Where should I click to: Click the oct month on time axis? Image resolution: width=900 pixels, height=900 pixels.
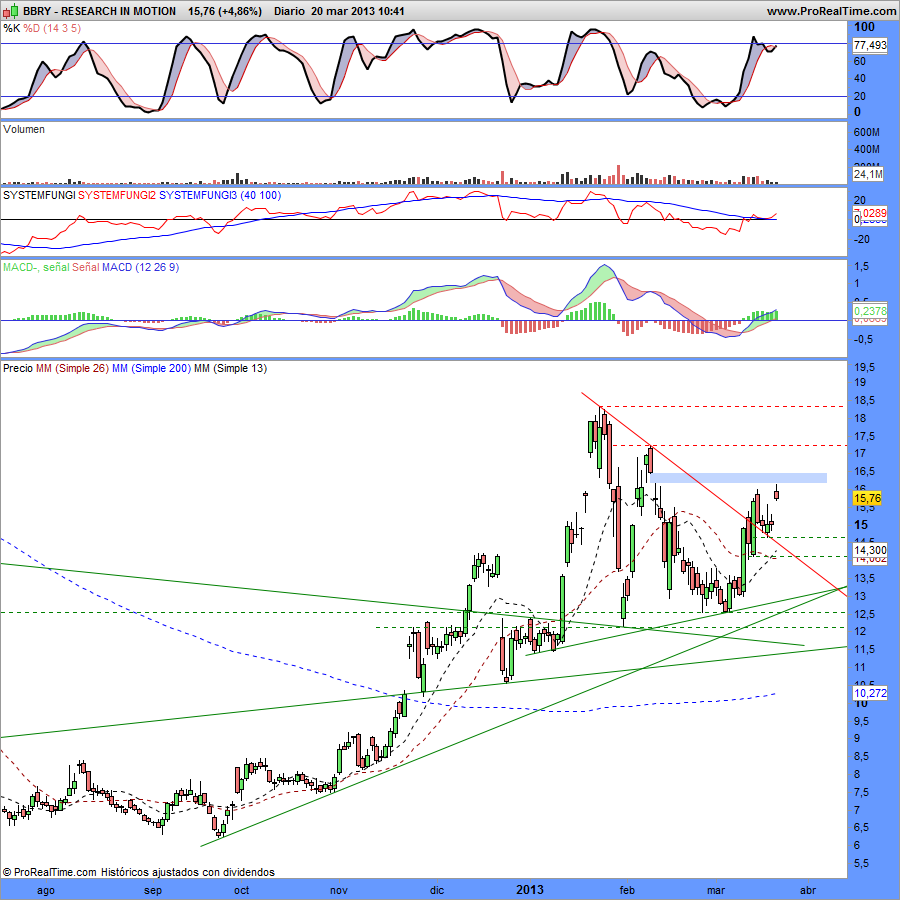click(x=242, y=890)
